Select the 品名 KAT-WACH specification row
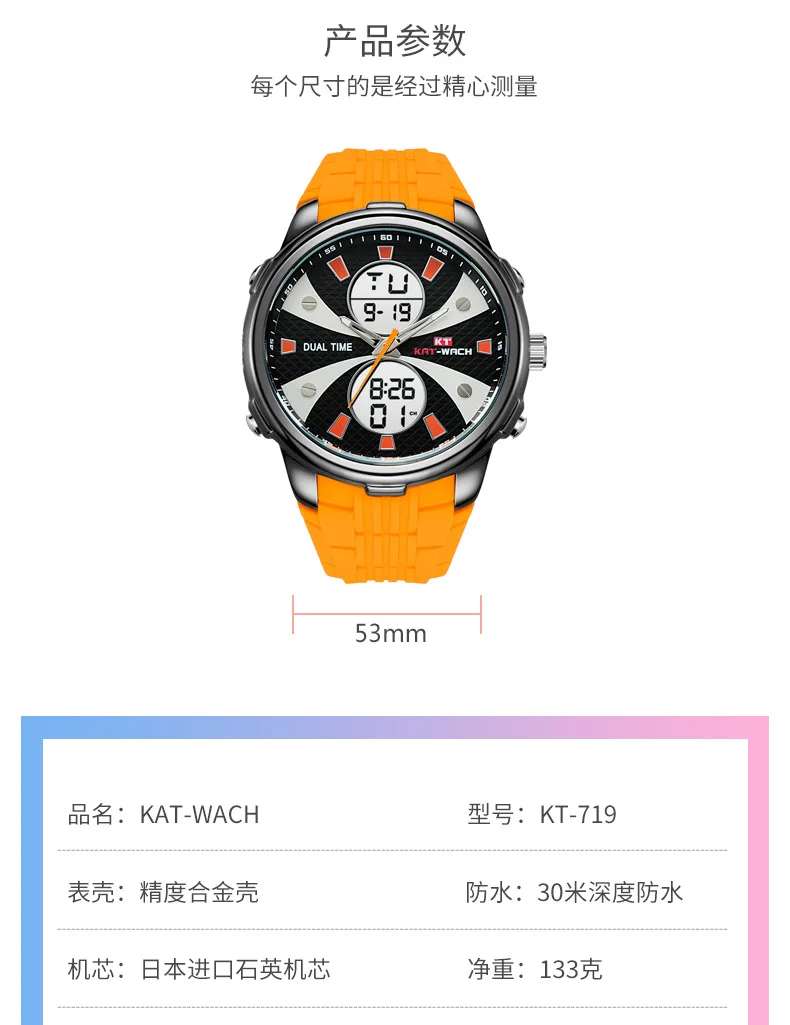 click(x=163, y=815)
